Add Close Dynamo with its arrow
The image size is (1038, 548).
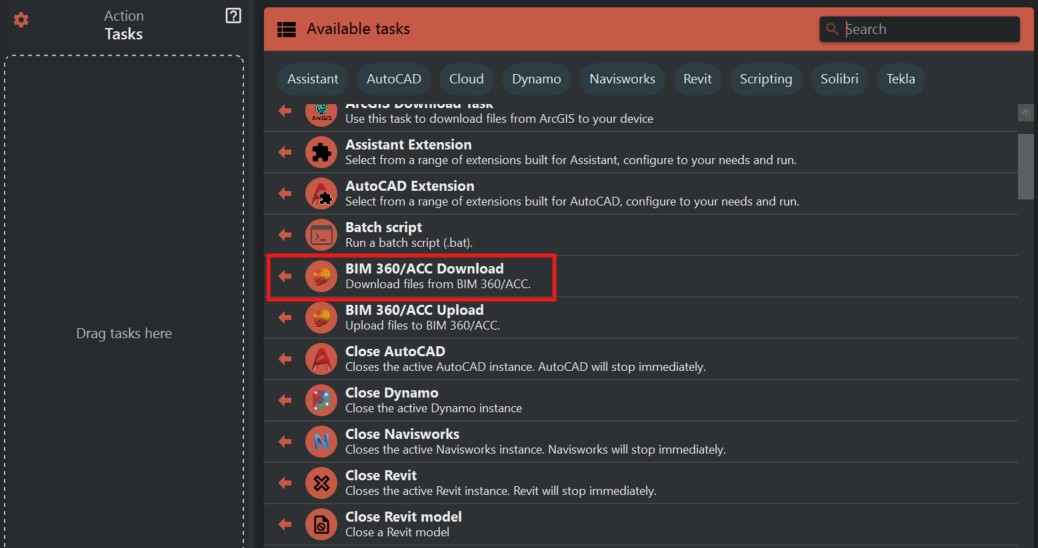285,400
